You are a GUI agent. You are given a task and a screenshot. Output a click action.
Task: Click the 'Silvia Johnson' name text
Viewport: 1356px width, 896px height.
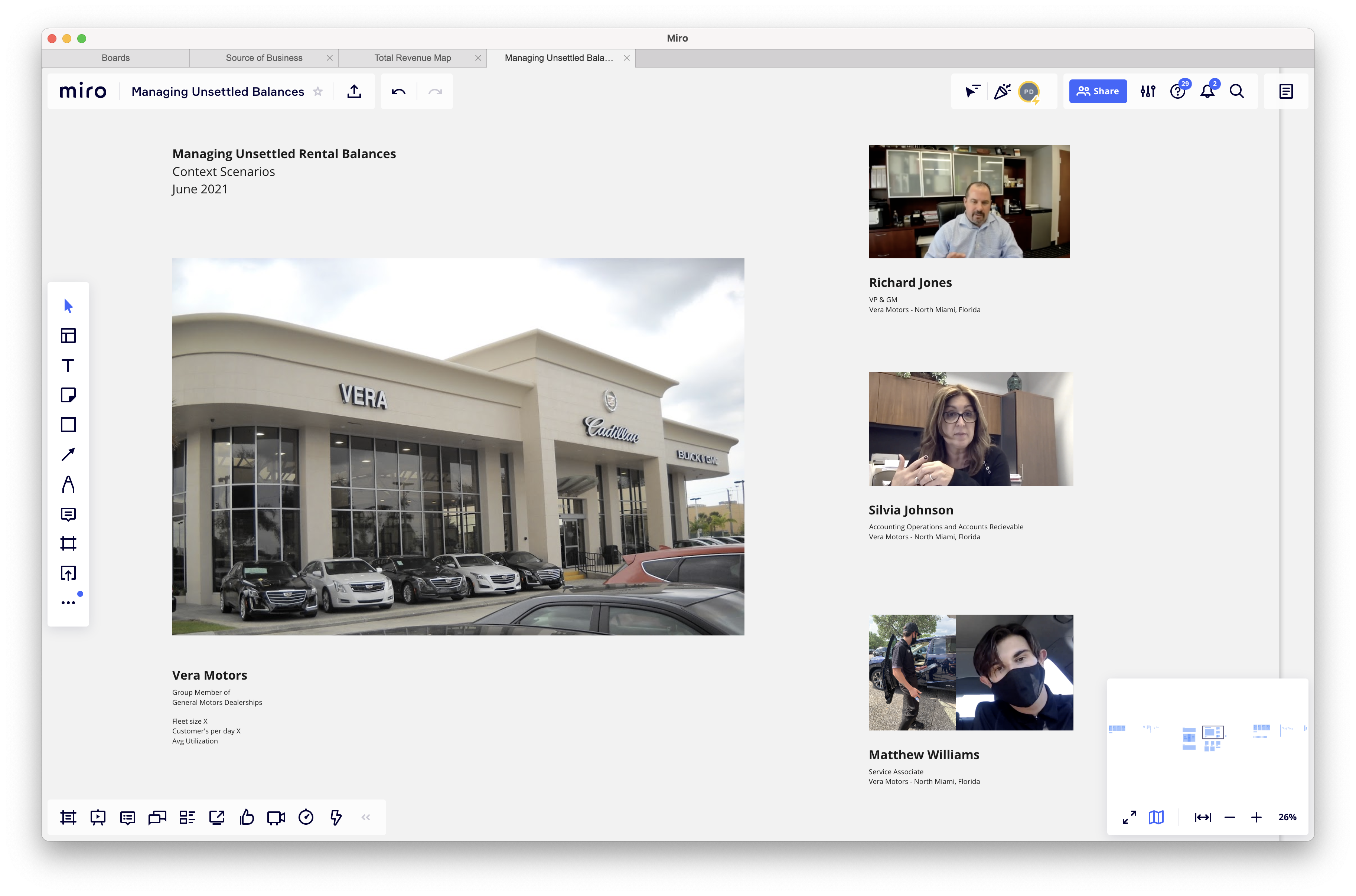(911, 510)
